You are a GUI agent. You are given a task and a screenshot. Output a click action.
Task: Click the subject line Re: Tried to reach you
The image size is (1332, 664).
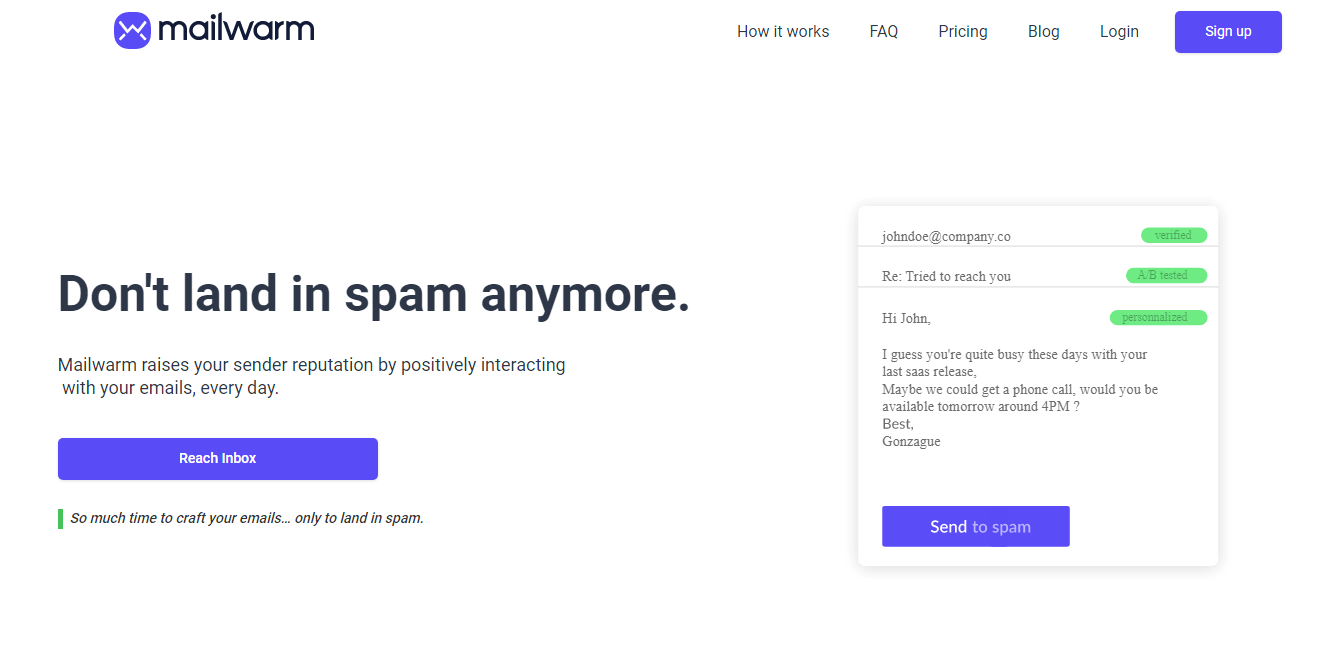pos(946,277)
